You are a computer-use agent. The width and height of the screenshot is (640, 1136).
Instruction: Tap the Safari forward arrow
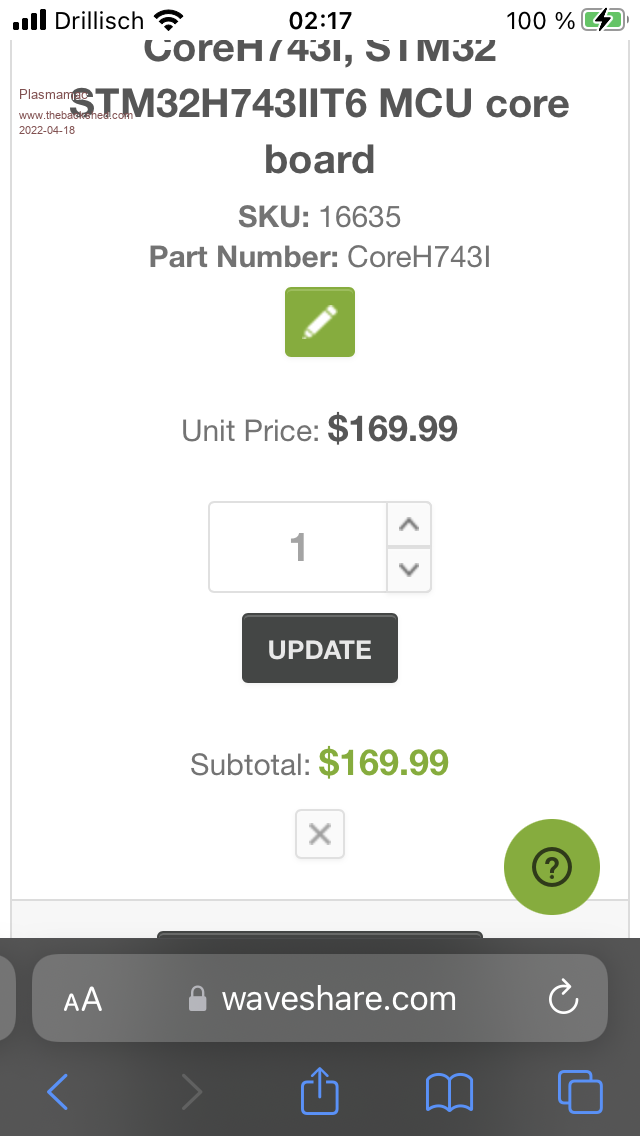click(x=190, y=1091)
